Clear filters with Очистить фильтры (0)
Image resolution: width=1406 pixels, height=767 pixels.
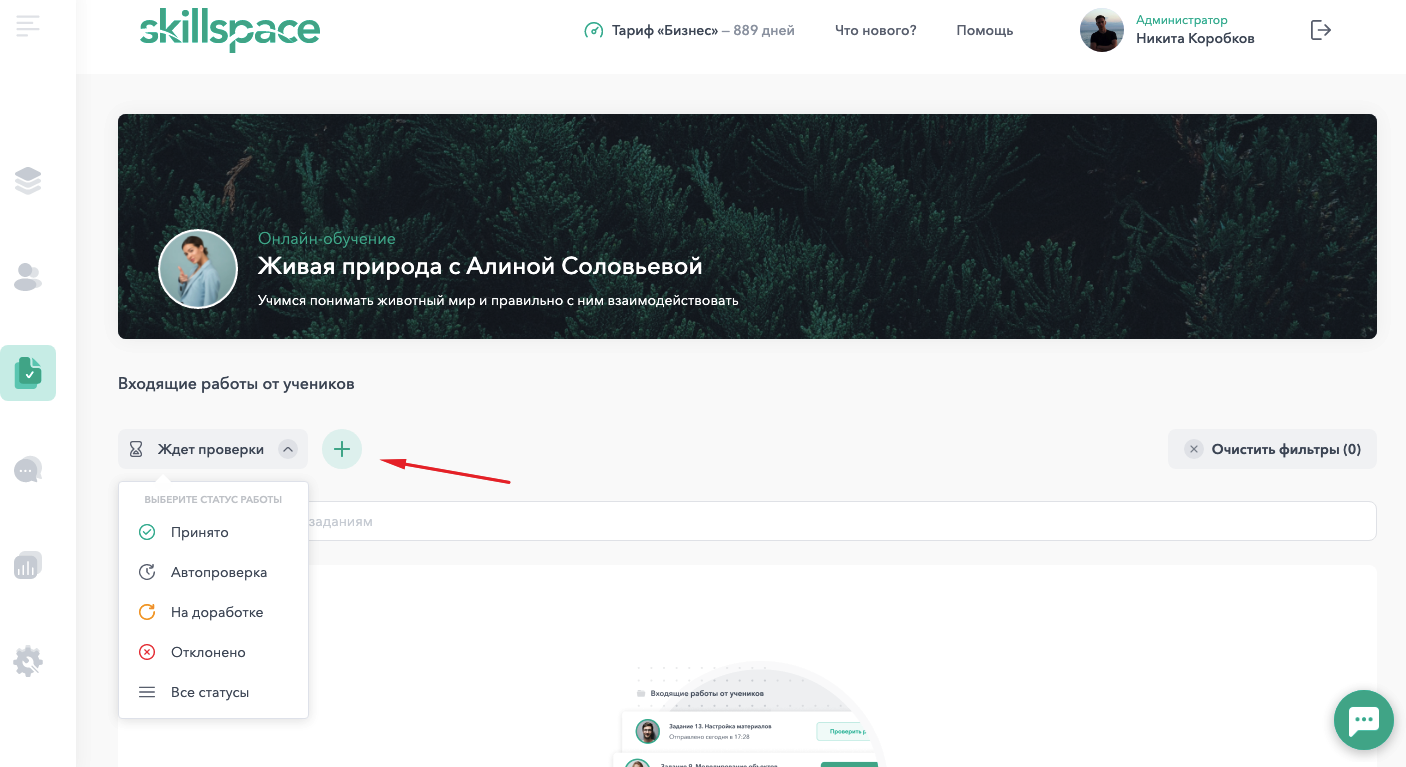click(x=1272, y=449)
